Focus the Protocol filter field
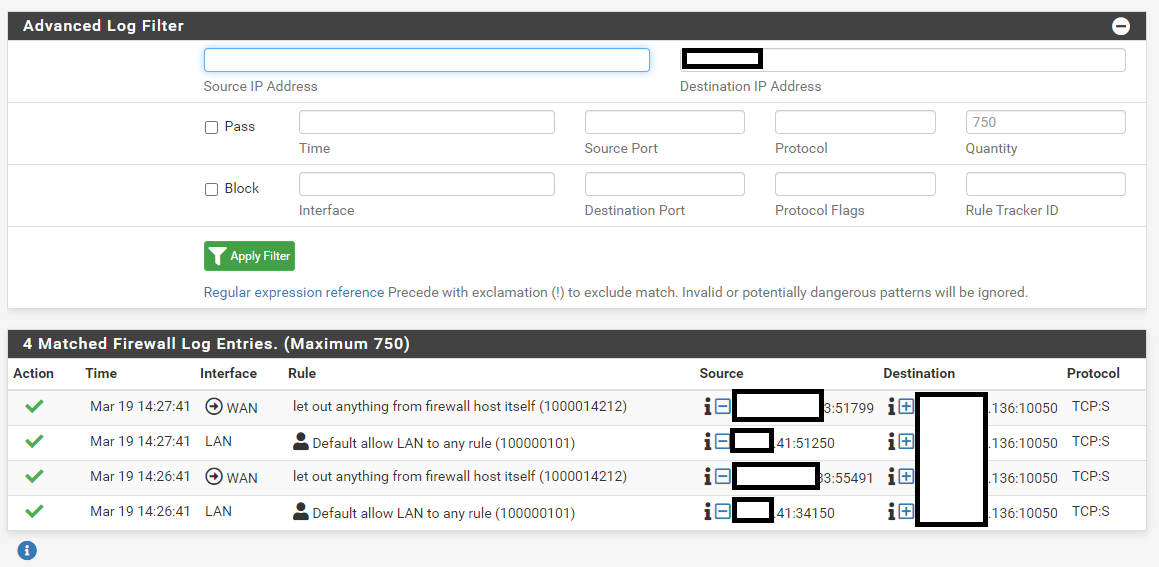This screenshot has height=567, width=1159. pos(855,122)
